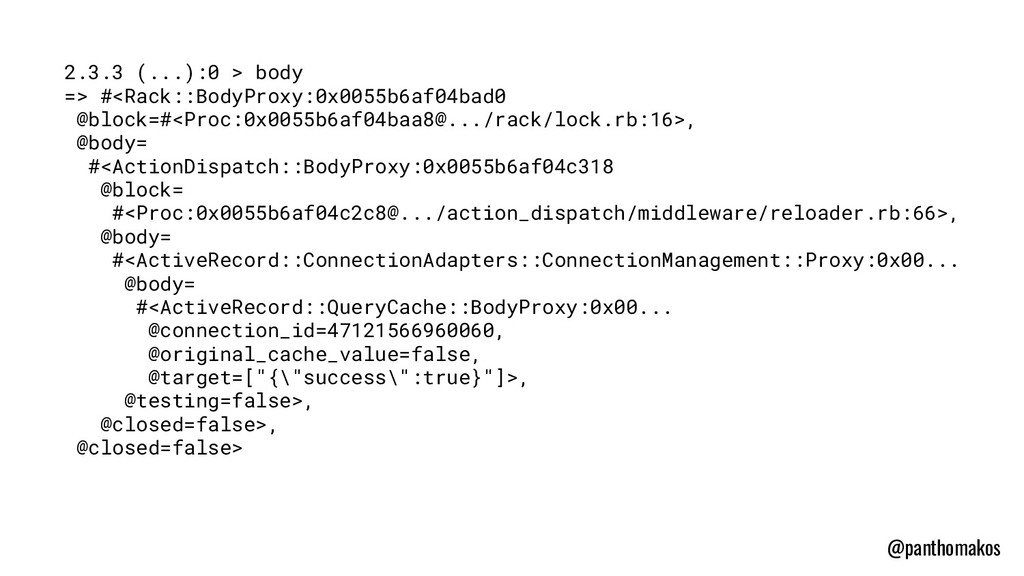Click the => result arrow
The width and height of the screenshot is (1024, 576).
pyautogui.click(x=76, y=97)
